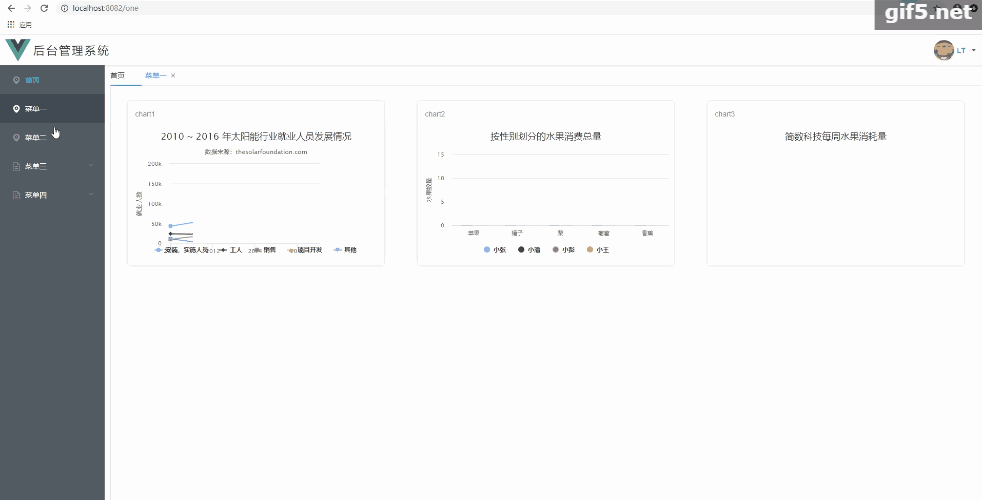Click the chart3 card label

tap(725, 114)
